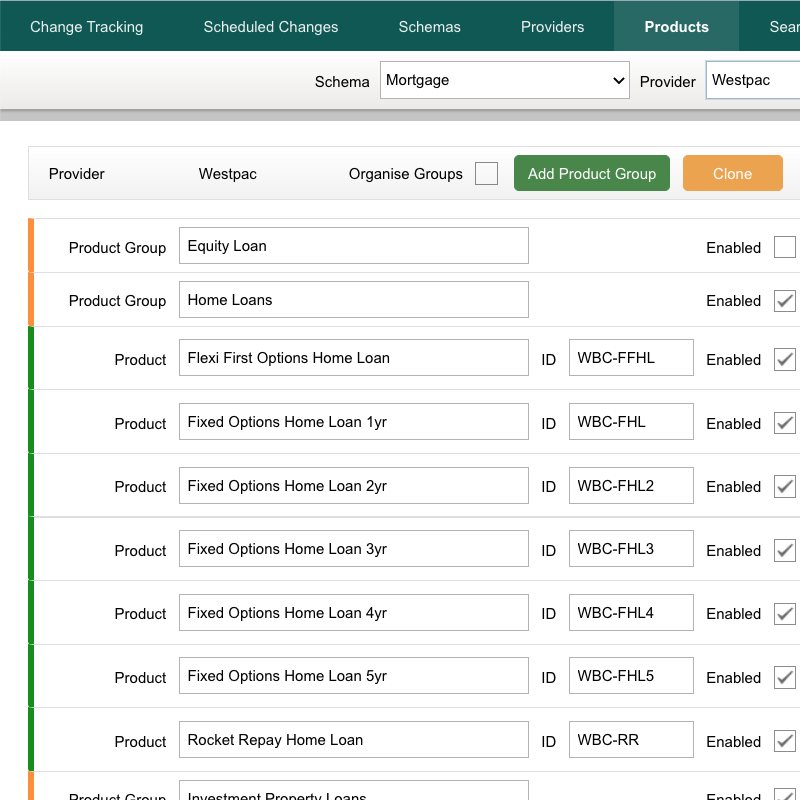The width and height of the screenshot is (800, 800).
Task: Go to the Providers tab
Action: 552,27
